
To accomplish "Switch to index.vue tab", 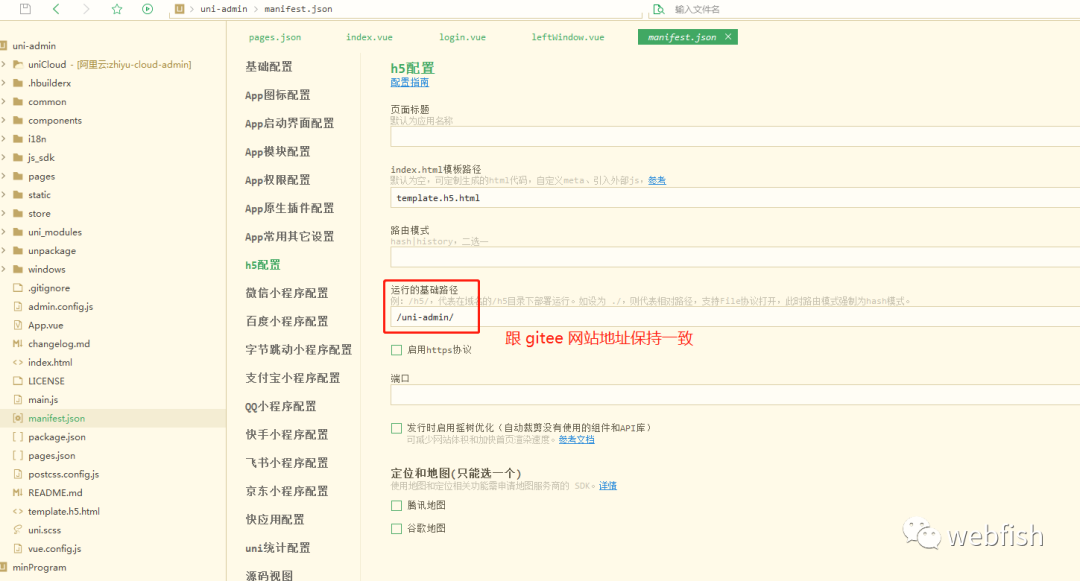I will pyautogui.click(x=369, y=37).
